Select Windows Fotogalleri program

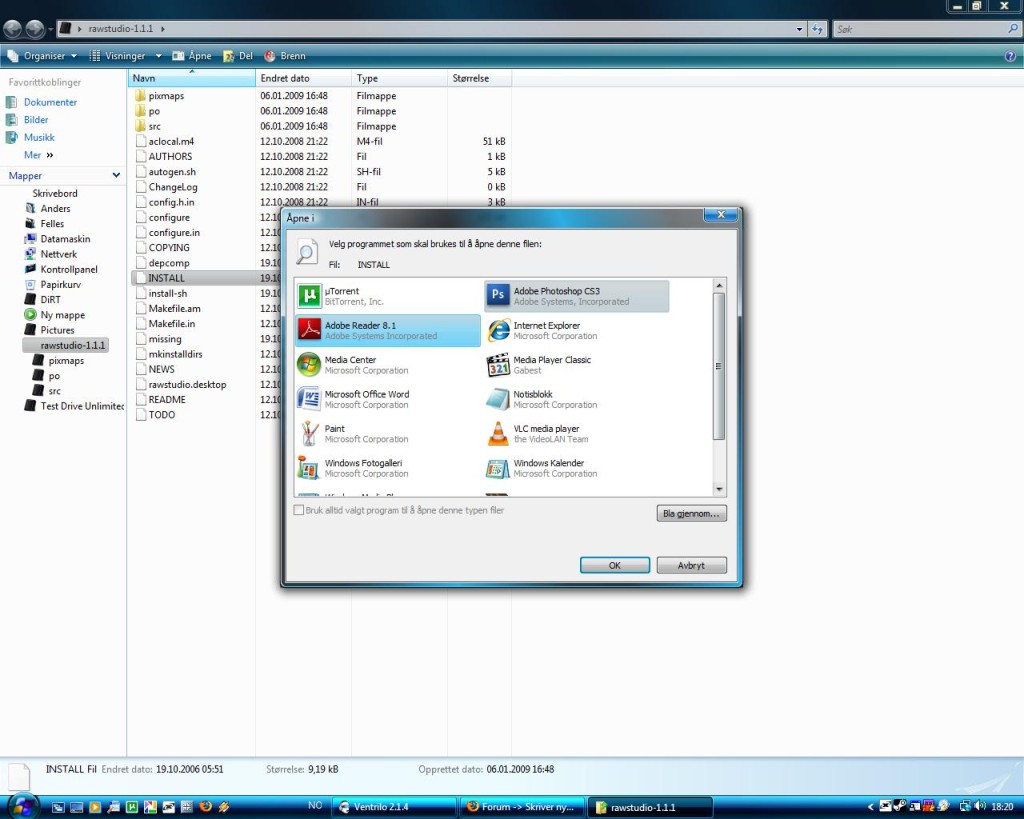pos(387,468)
